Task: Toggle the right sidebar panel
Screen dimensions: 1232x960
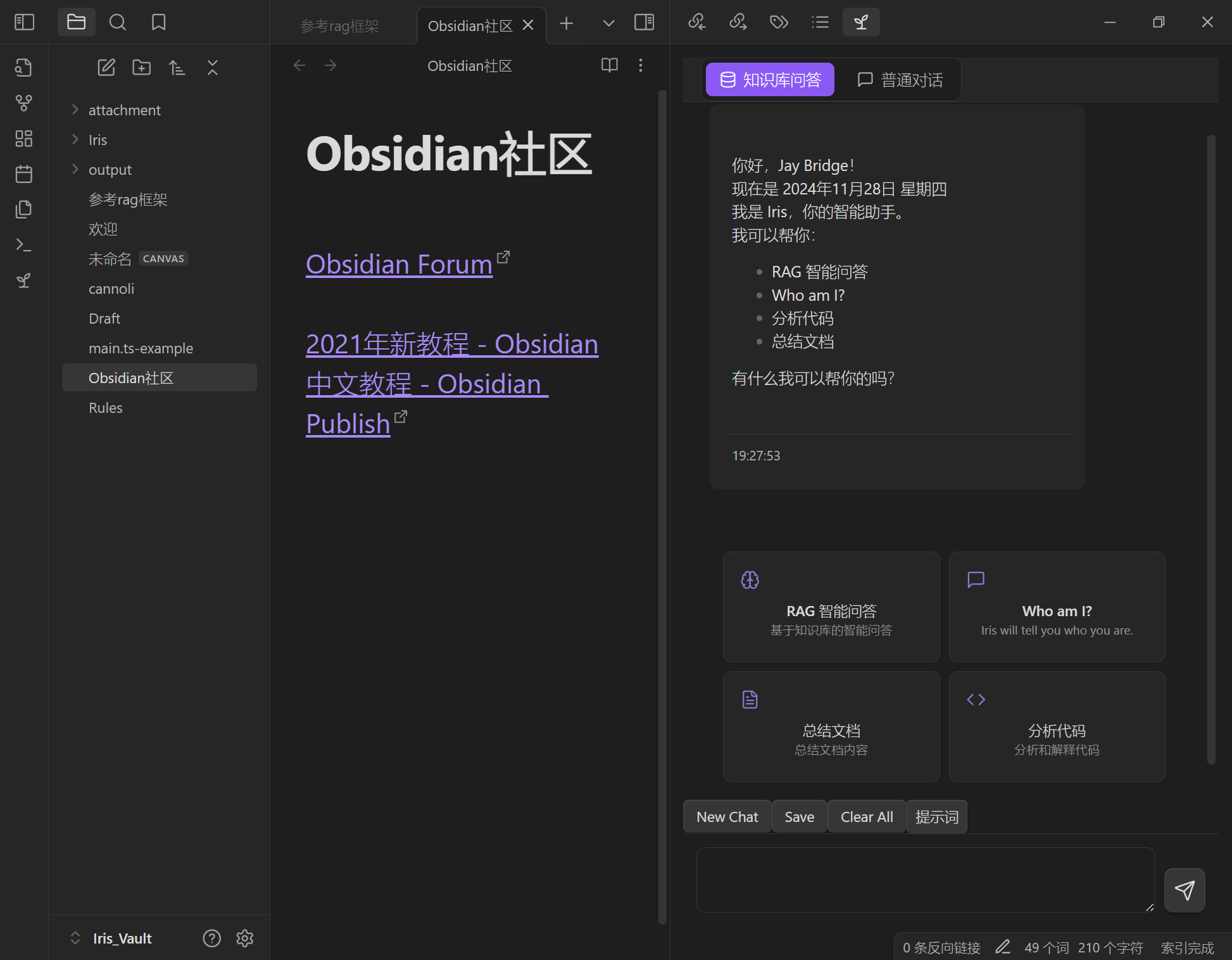Action: 644,23
